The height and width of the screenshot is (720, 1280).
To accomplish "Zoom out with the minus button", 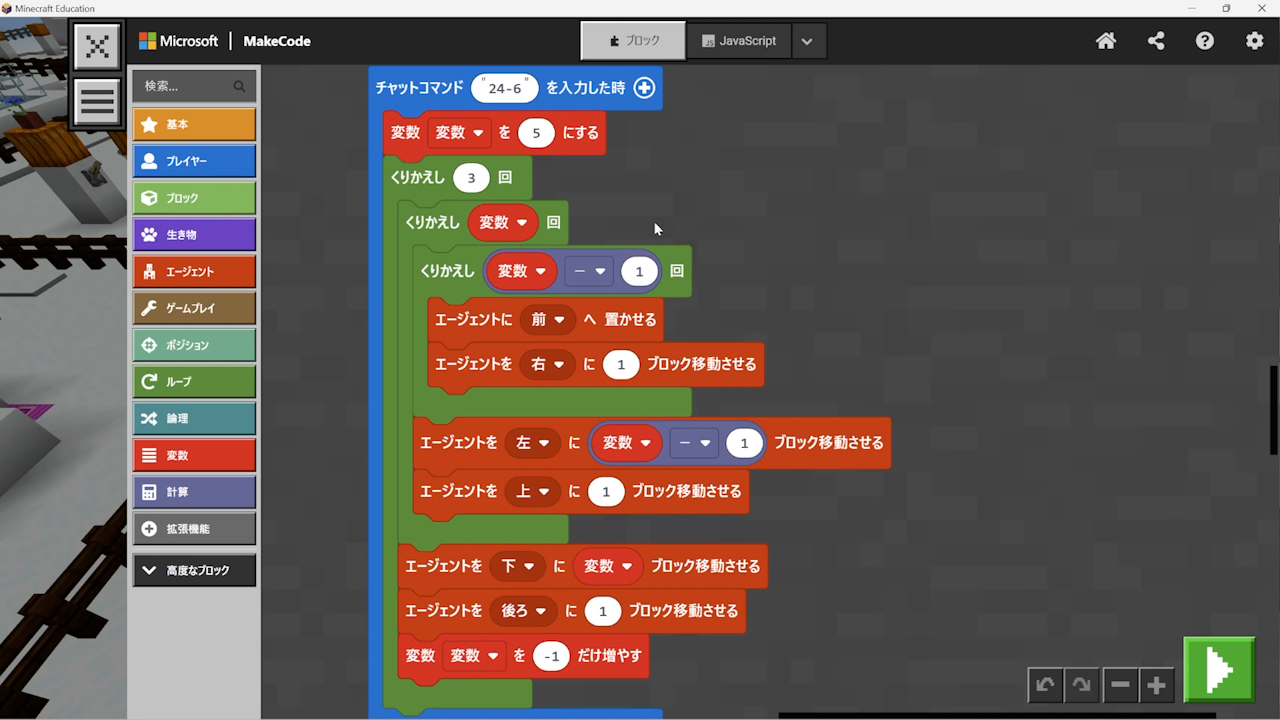I will click(1120, 685).
